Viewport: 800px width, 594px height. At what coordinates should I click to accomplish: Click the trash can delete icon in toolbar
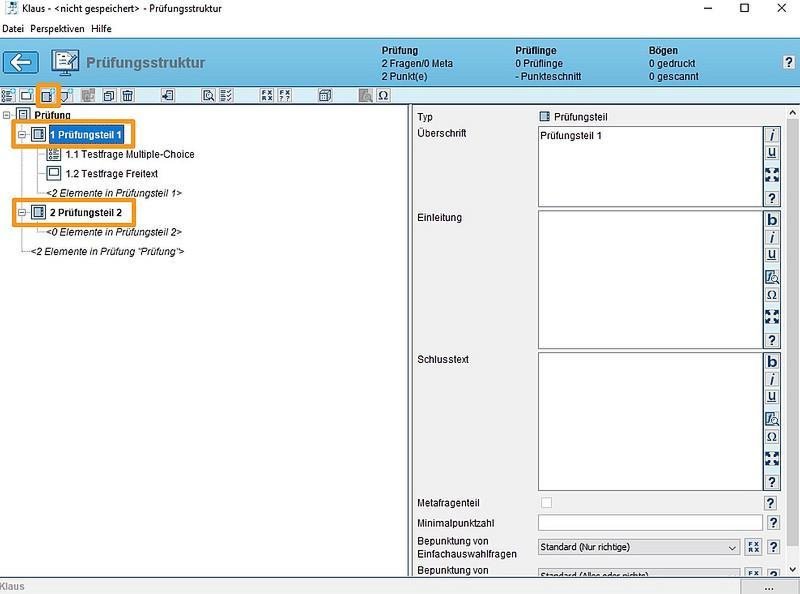click(x=127, y=96)
